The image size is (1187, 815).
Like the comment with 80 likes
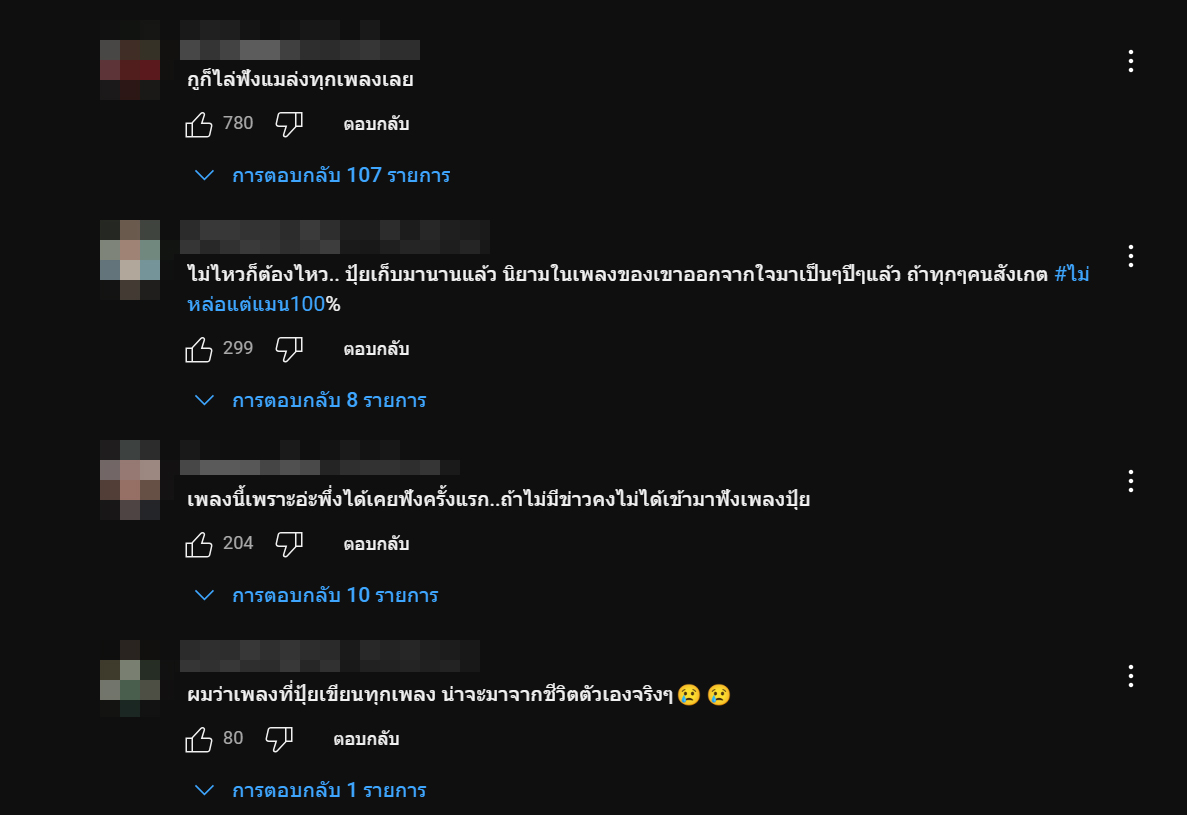(199, 739)
